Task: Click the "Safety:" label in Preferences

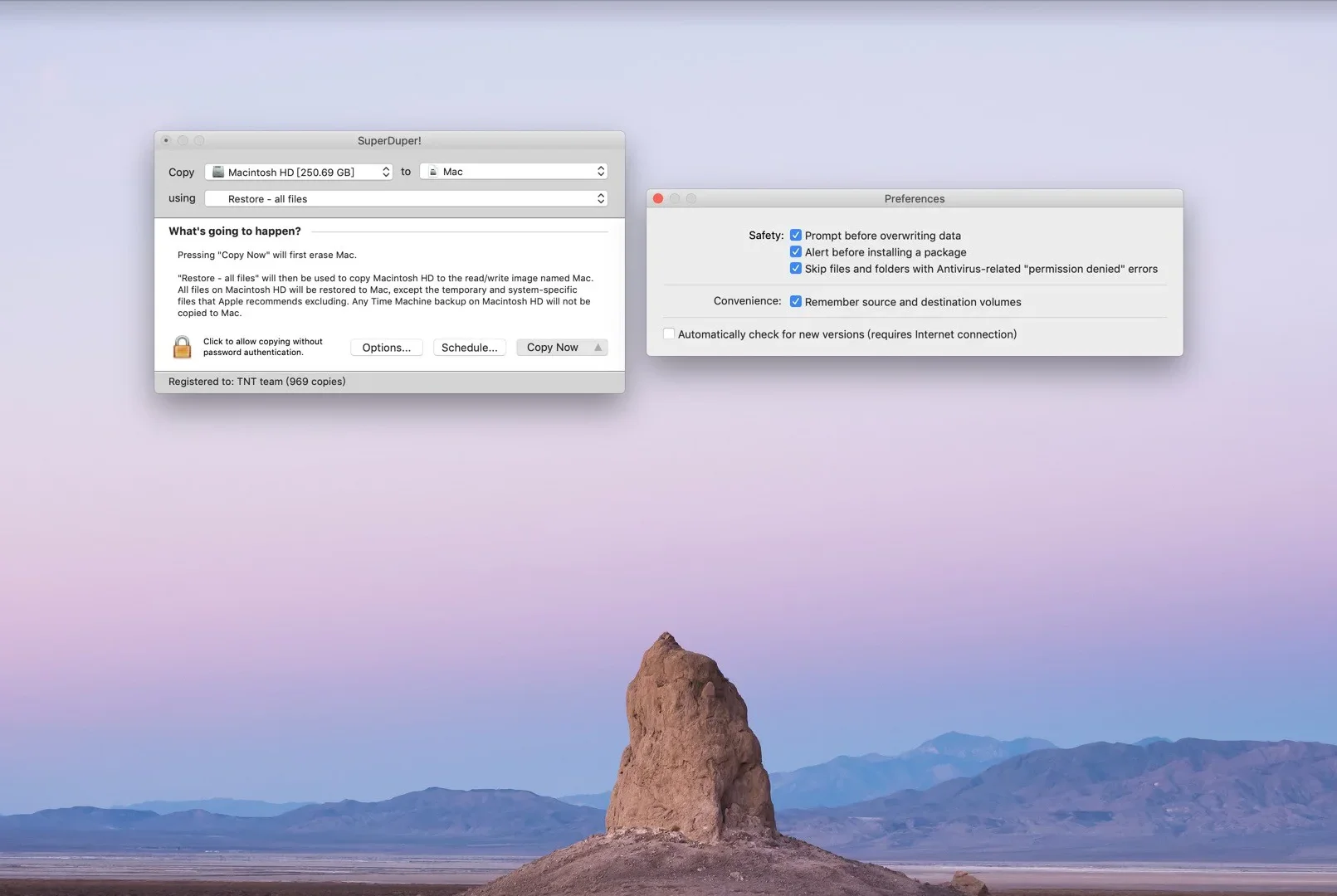Action: click(766, 236)
